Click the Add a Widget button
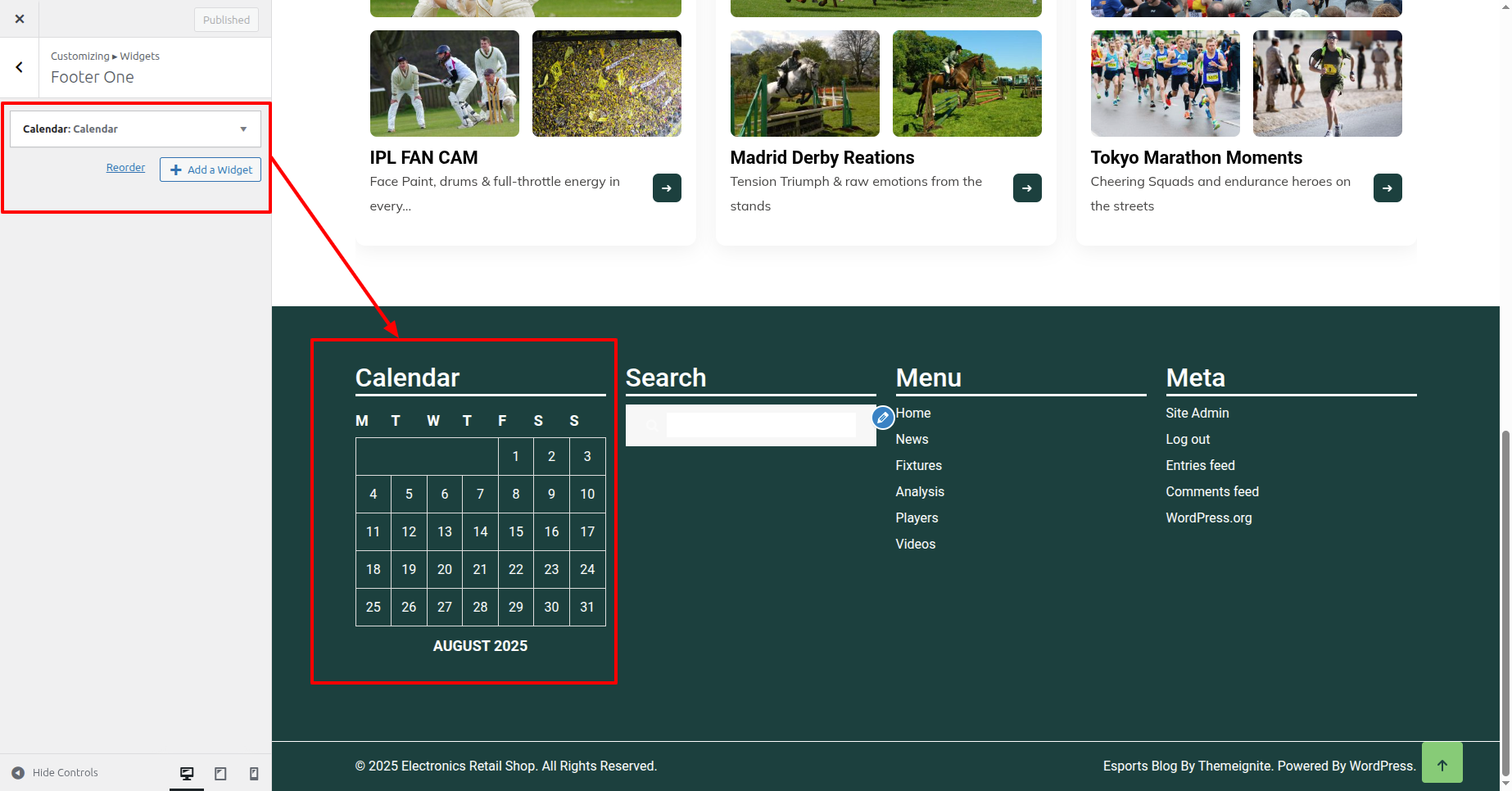The height and width of the screenshot is (791, 1512). (x=211, y=169)
